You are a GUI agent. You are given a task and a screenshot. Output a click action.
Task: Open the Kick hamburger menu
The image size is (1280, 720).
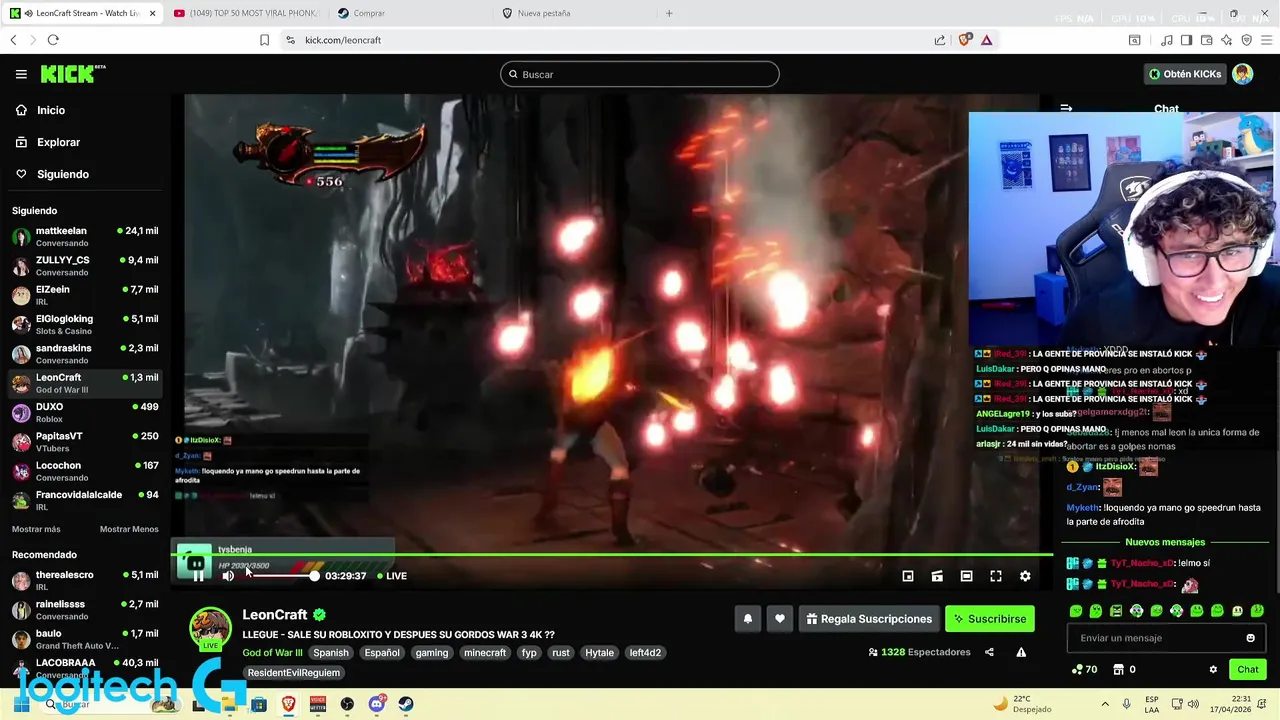(x=21, y=74)
